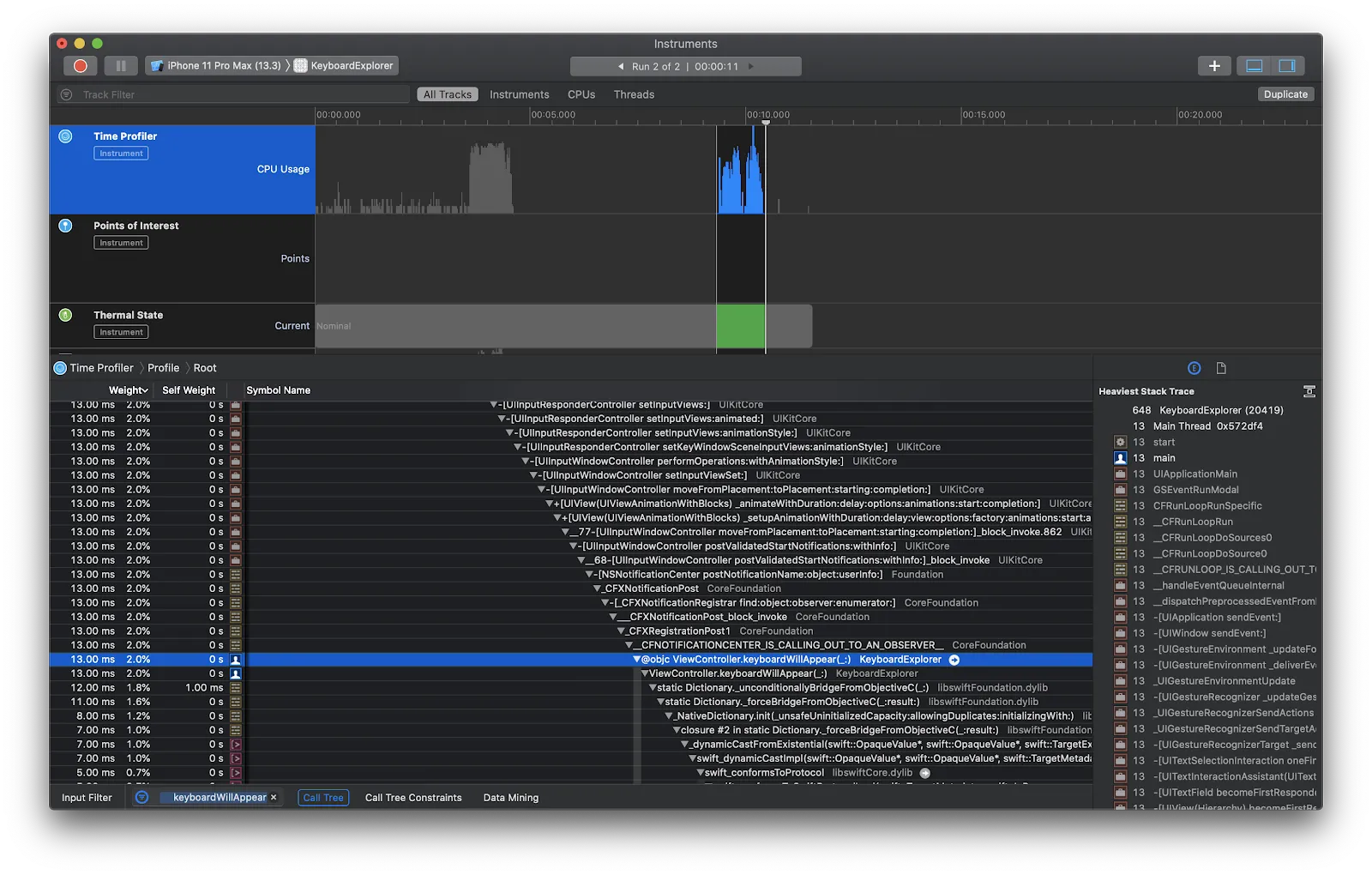Click the focus arrow beside KeyboardExplorer
The image size is (1372, 875).
[954, 660]
